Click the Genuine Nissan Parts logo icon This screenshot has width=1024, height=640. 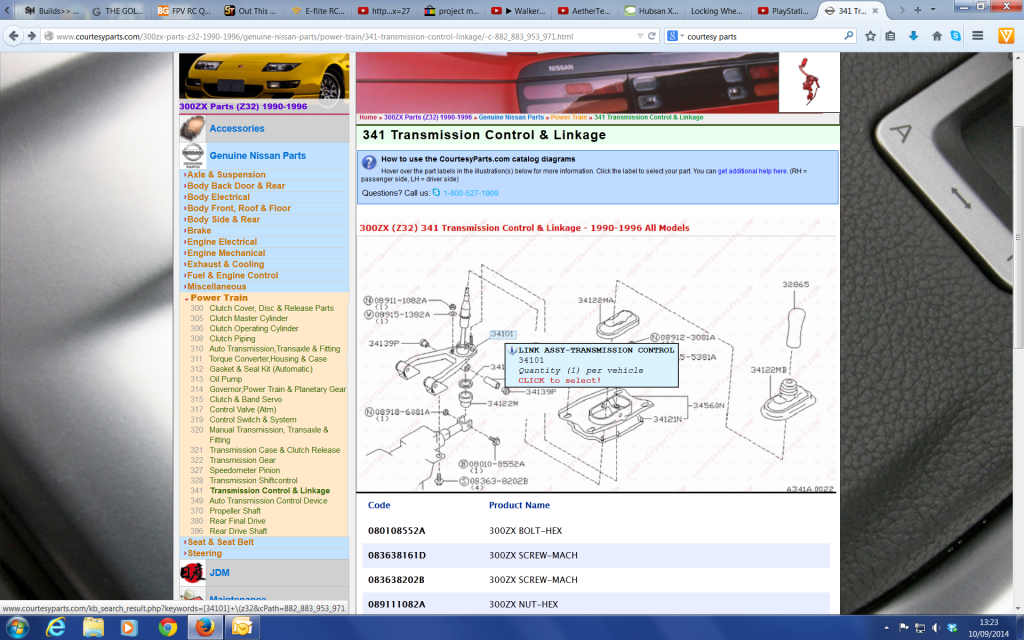coord(192,157)
